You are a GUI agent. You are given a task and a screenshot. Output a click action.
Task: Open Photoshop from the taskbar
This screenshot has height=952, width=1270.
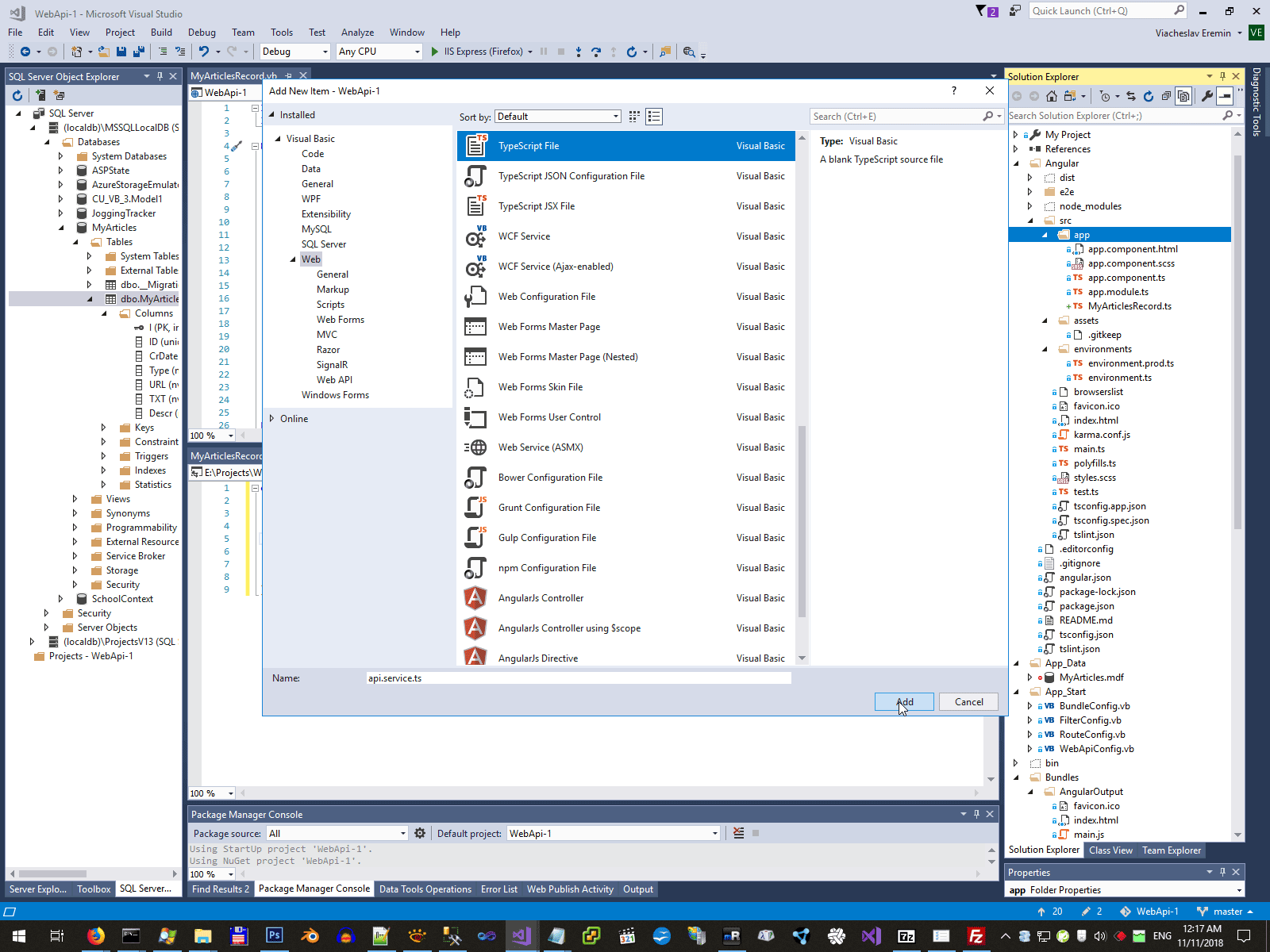(274, 936)
